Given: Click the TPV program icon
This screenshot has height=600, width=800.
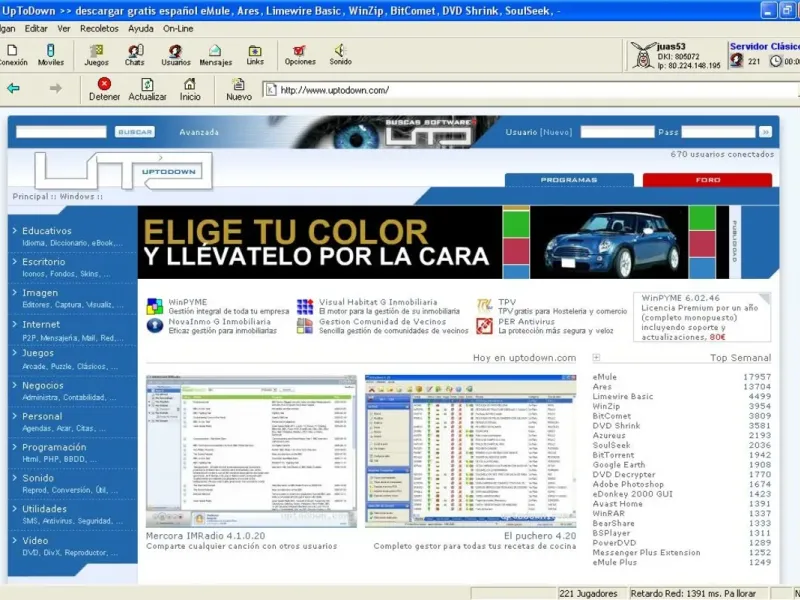Looking at the screenshot, I should (484, 305).
